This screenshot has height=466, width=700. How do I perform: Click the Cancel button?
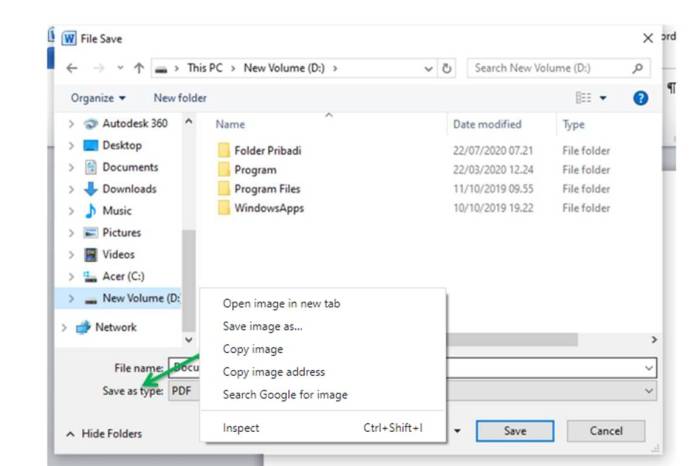click(x=606, y=431)
